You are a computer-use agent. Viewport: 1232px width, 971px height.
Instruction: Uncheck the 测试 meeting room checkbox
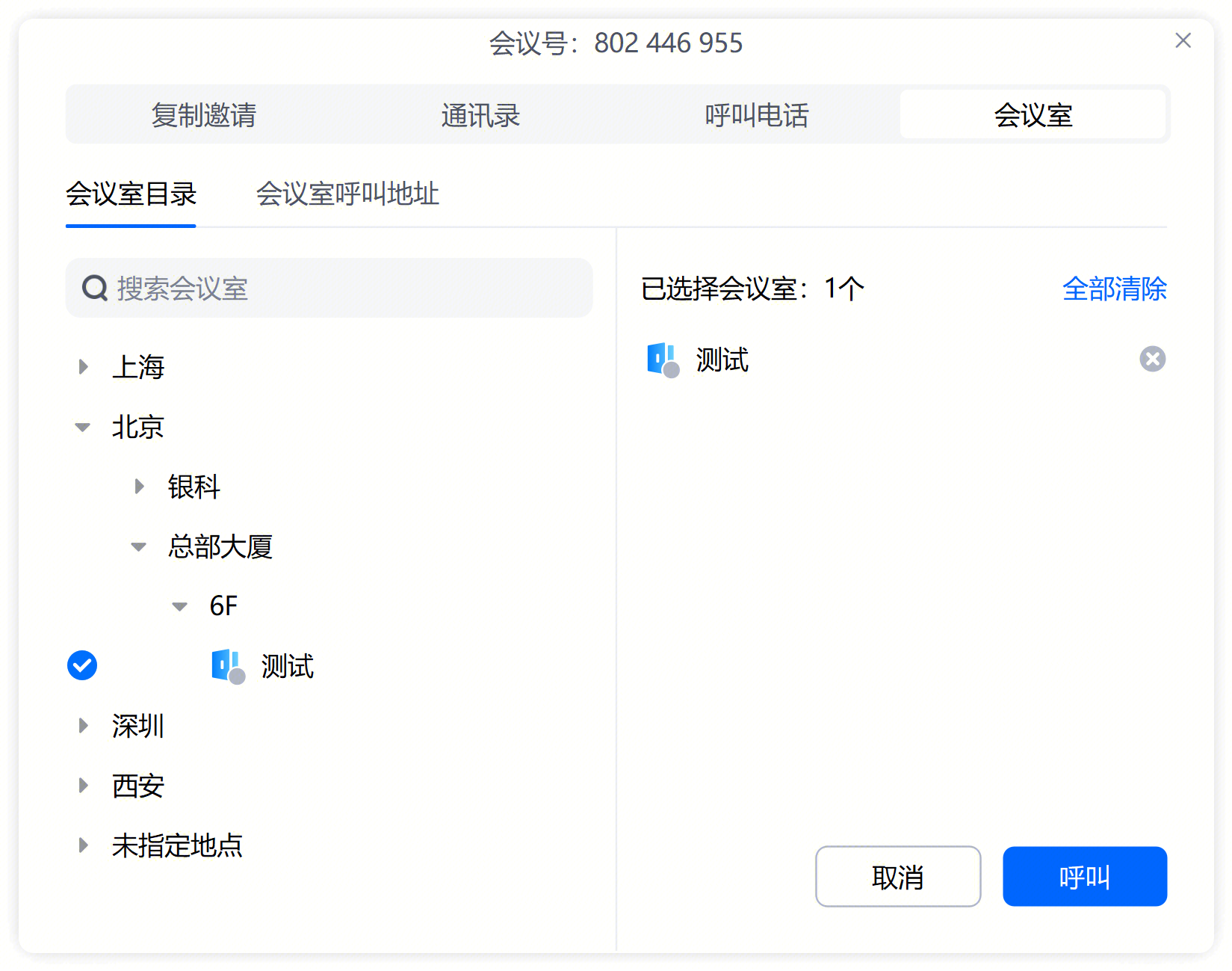coord(82,666)
